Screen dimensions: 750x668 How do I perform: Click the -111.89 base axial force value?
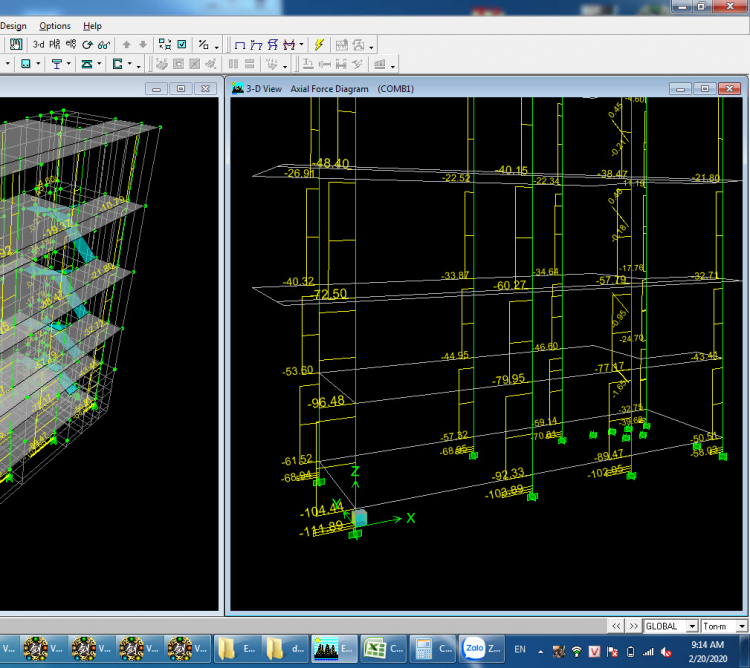(322, 529)
